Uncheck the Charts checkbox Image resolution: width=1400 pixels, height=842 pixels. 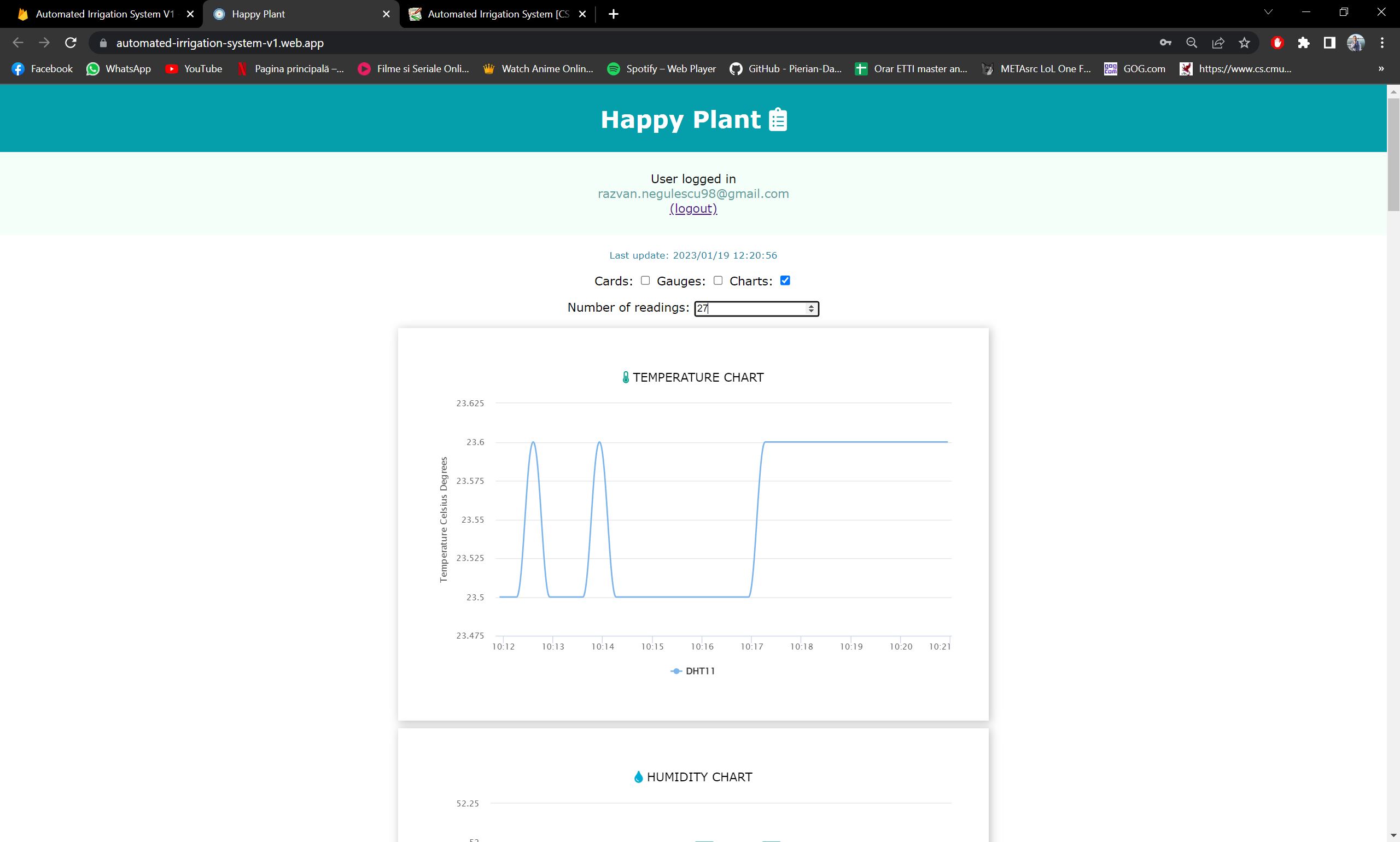pos(785,280)
